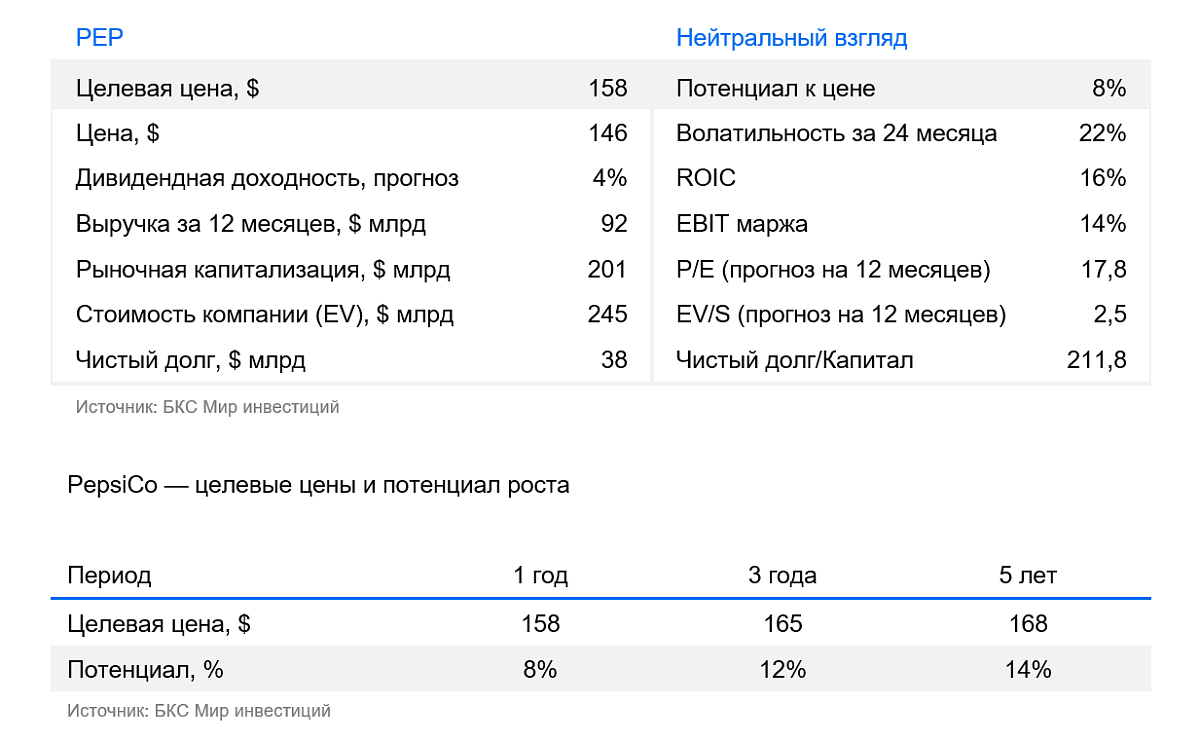
Task: Click Чистый долг, $ млрд value 38
Action: tap(614, 360)
